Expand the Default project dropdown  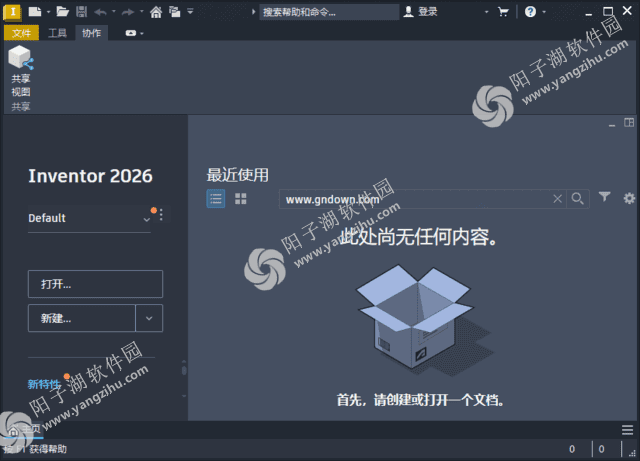(x=147, y=219)
